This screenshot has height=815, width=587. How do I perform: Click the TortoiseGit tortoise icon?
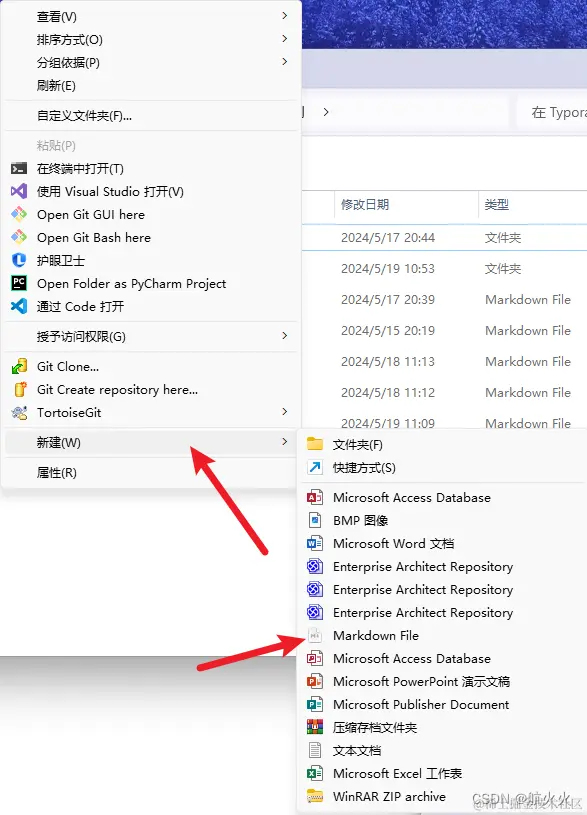(19, 413)
